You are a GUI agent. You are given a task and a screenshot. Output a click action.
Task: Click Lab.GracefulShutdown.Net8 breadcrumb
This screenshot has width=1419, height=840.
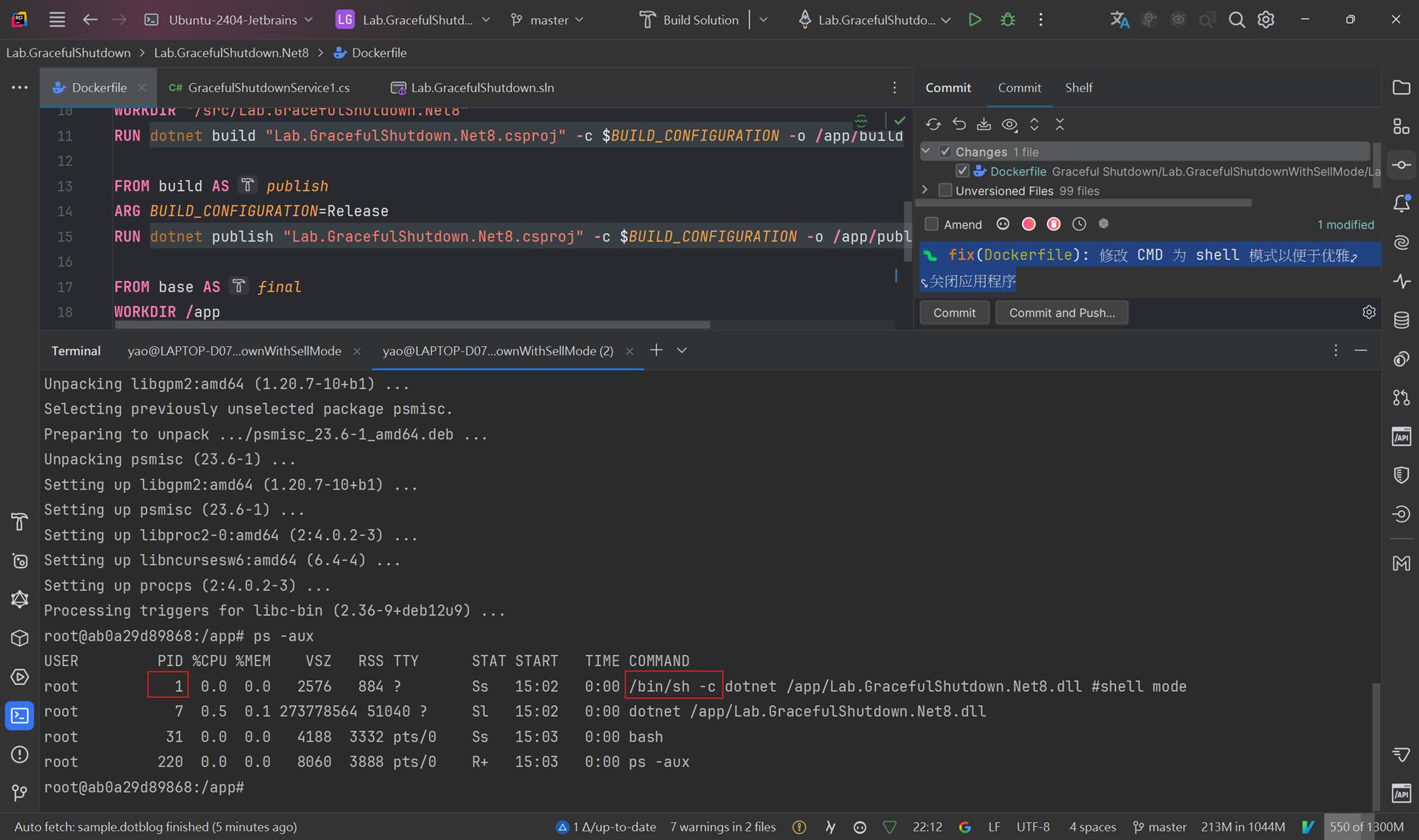coord(231,53)
